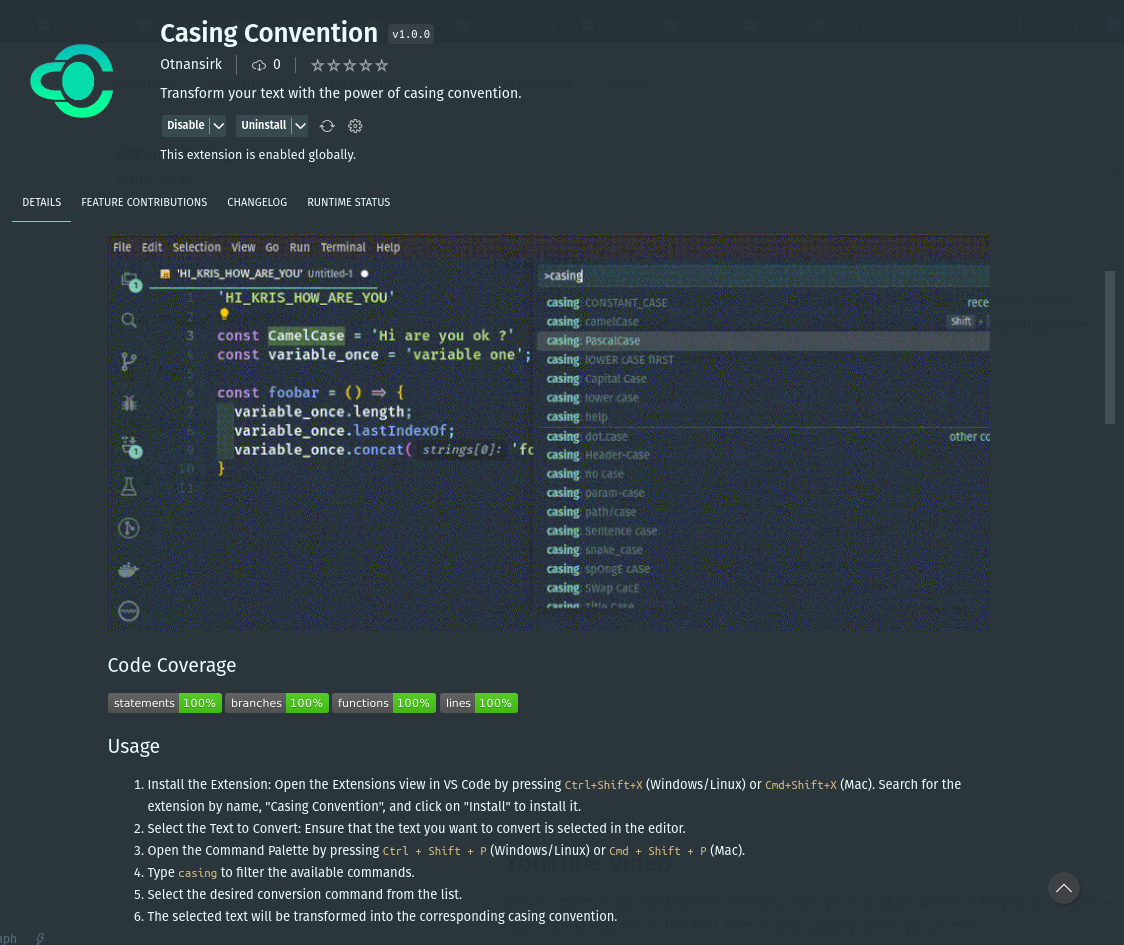
Task: Click the five-star rating
Action: pos(350,65)
